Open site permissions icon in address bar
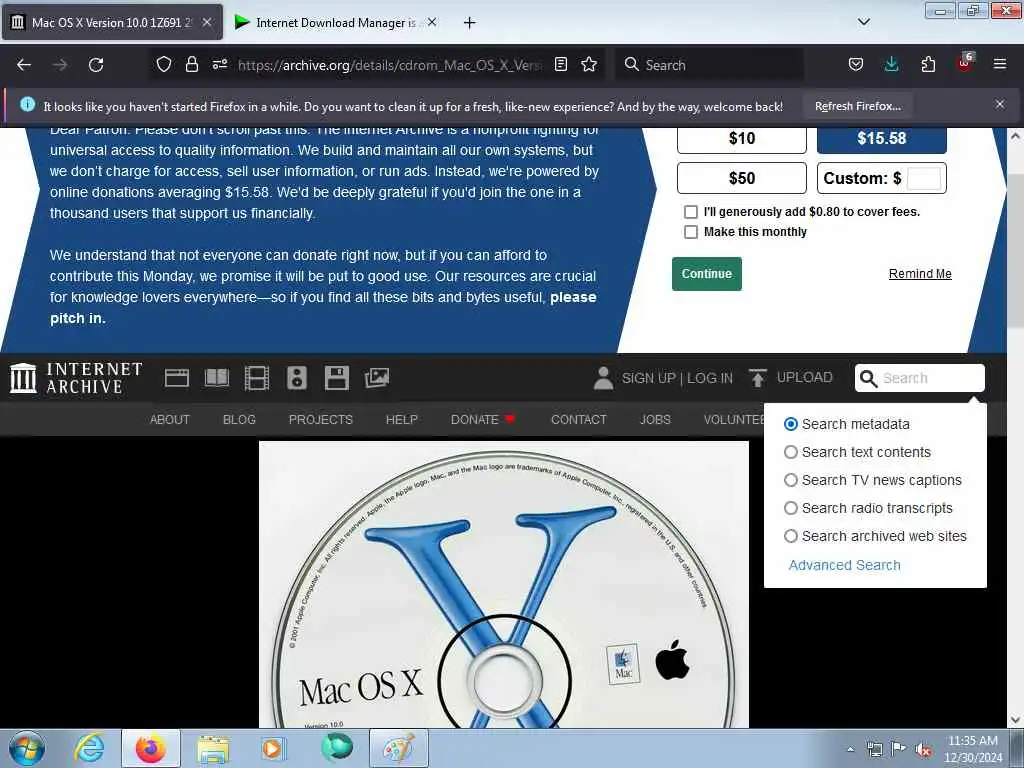 (220, 64)
